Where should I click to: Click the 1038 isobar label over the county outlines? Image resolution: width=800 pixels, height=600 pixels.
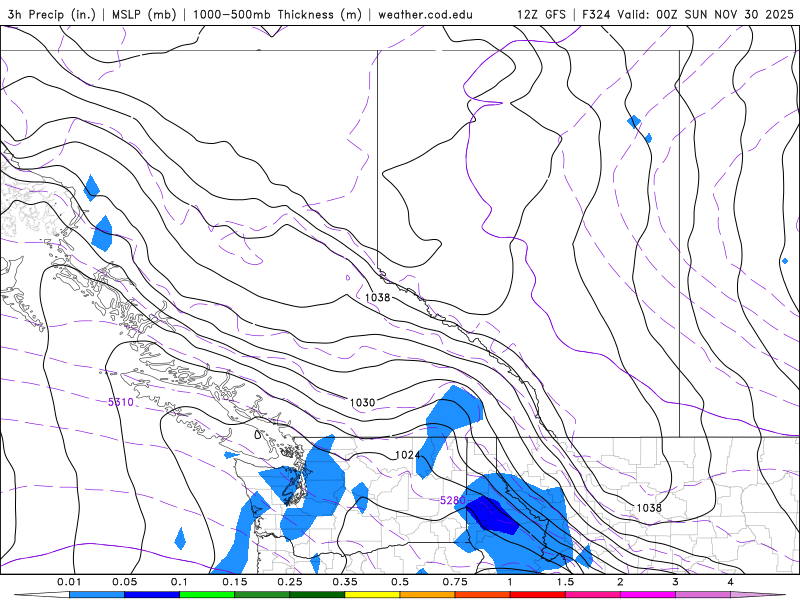[x=649, y=508]
